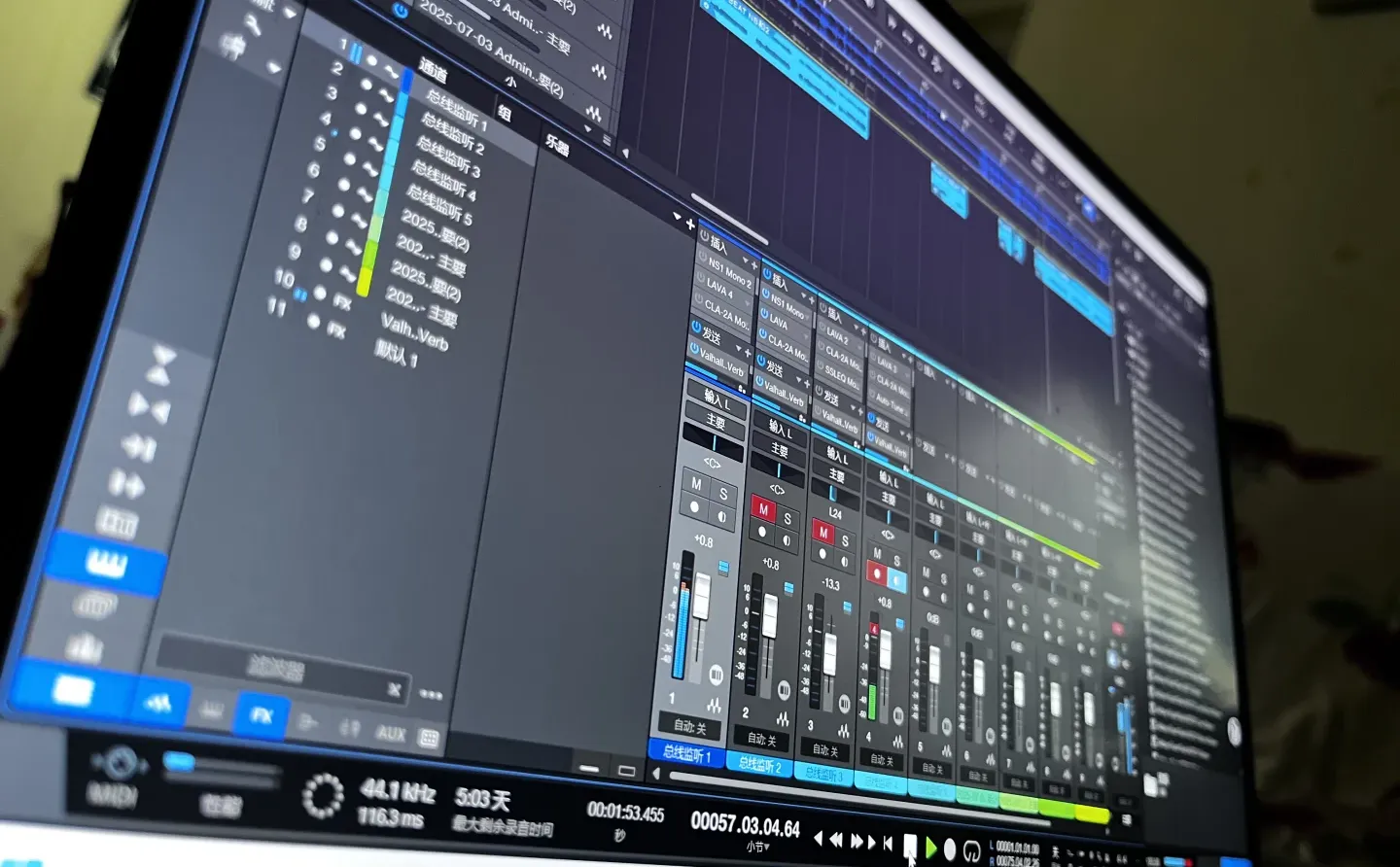1400x867 pixels.
Task: Unmute mixer channel 2 with the red M
Action: [x=763, y=509]
